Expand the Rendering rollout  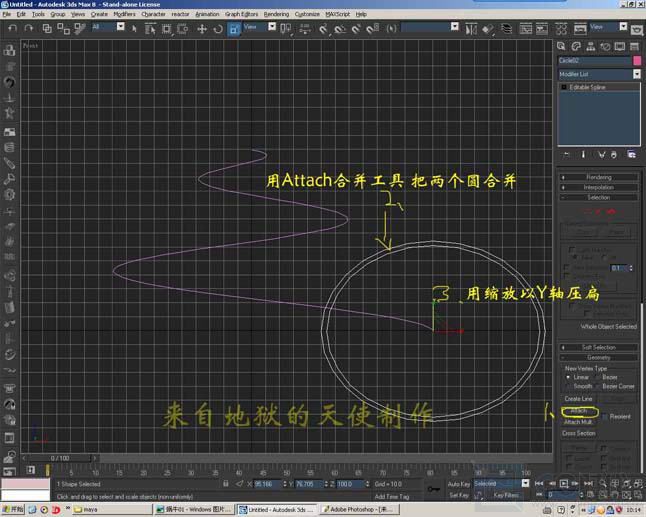599,177
